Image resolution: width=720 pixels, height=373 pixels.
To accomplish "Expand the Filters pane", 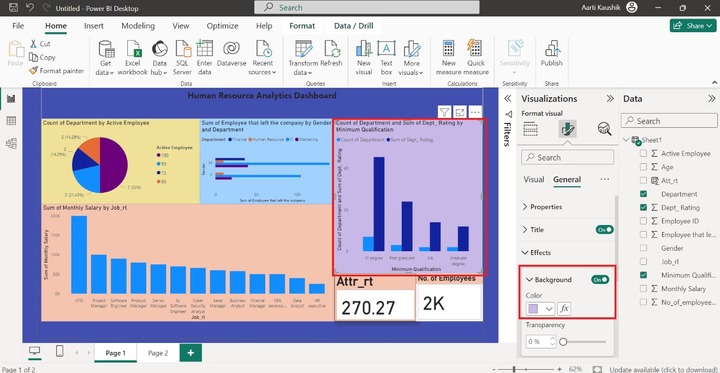I will (508, 99).
